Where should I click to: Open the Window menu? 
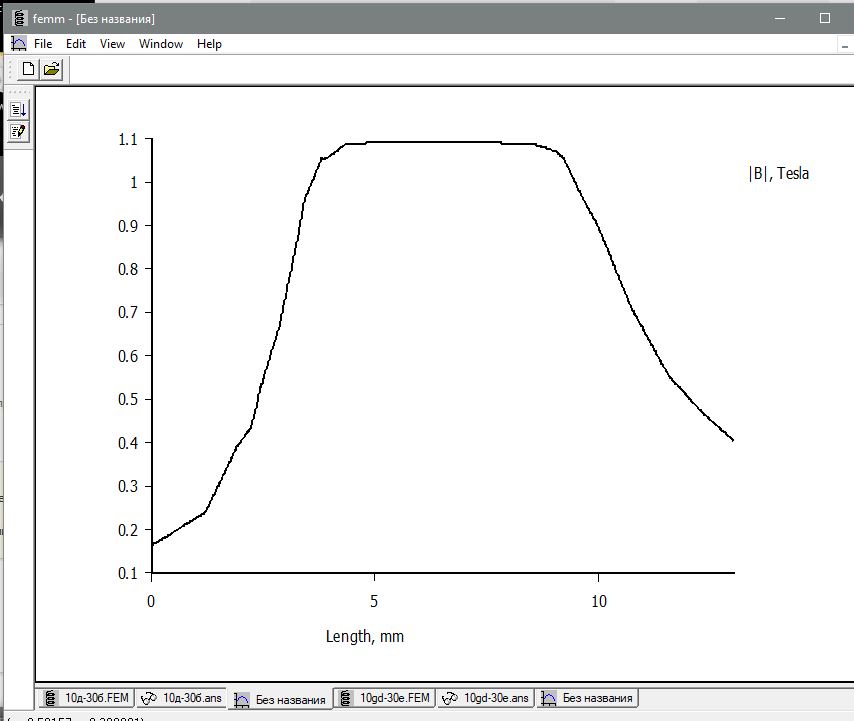[x=161, y=44]
